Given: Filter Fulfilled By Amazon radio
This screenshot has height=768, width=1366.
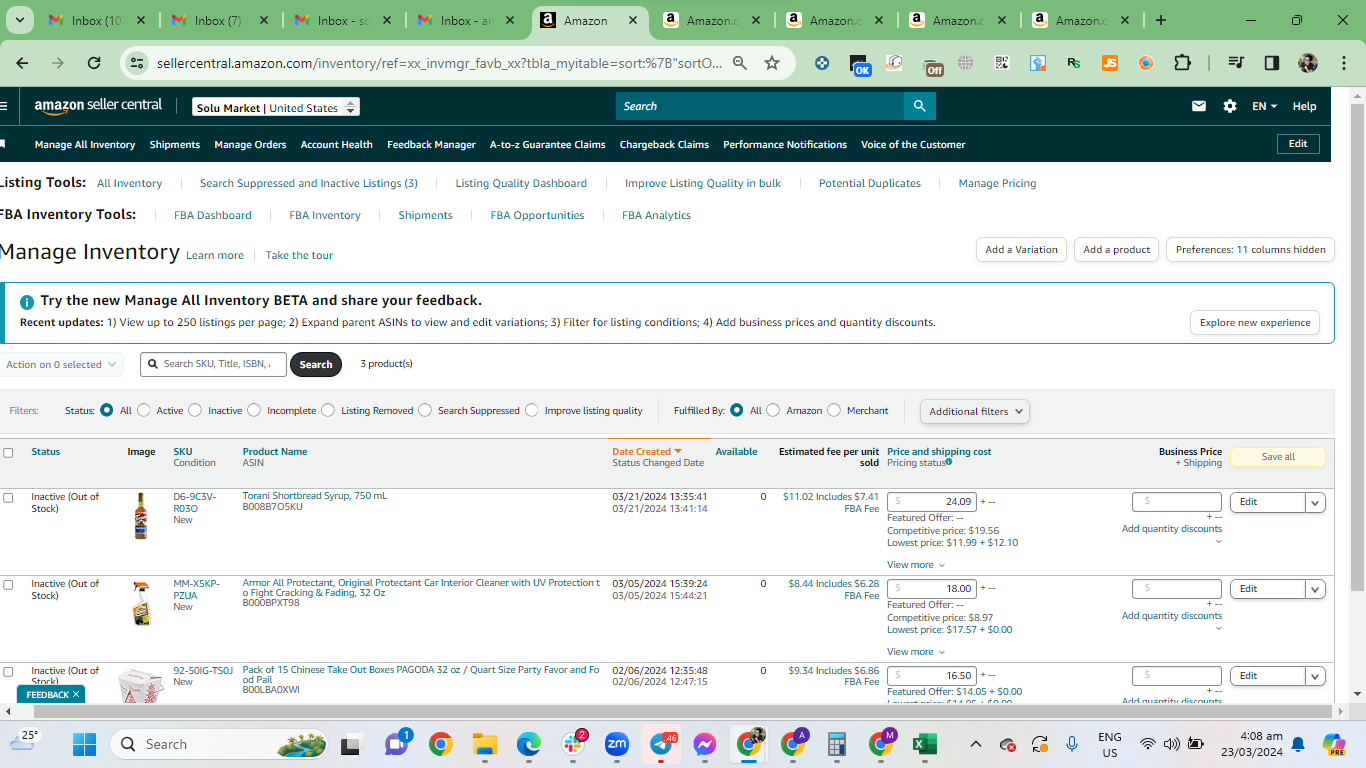Looking at the screenshot, I should coord(773,410).
